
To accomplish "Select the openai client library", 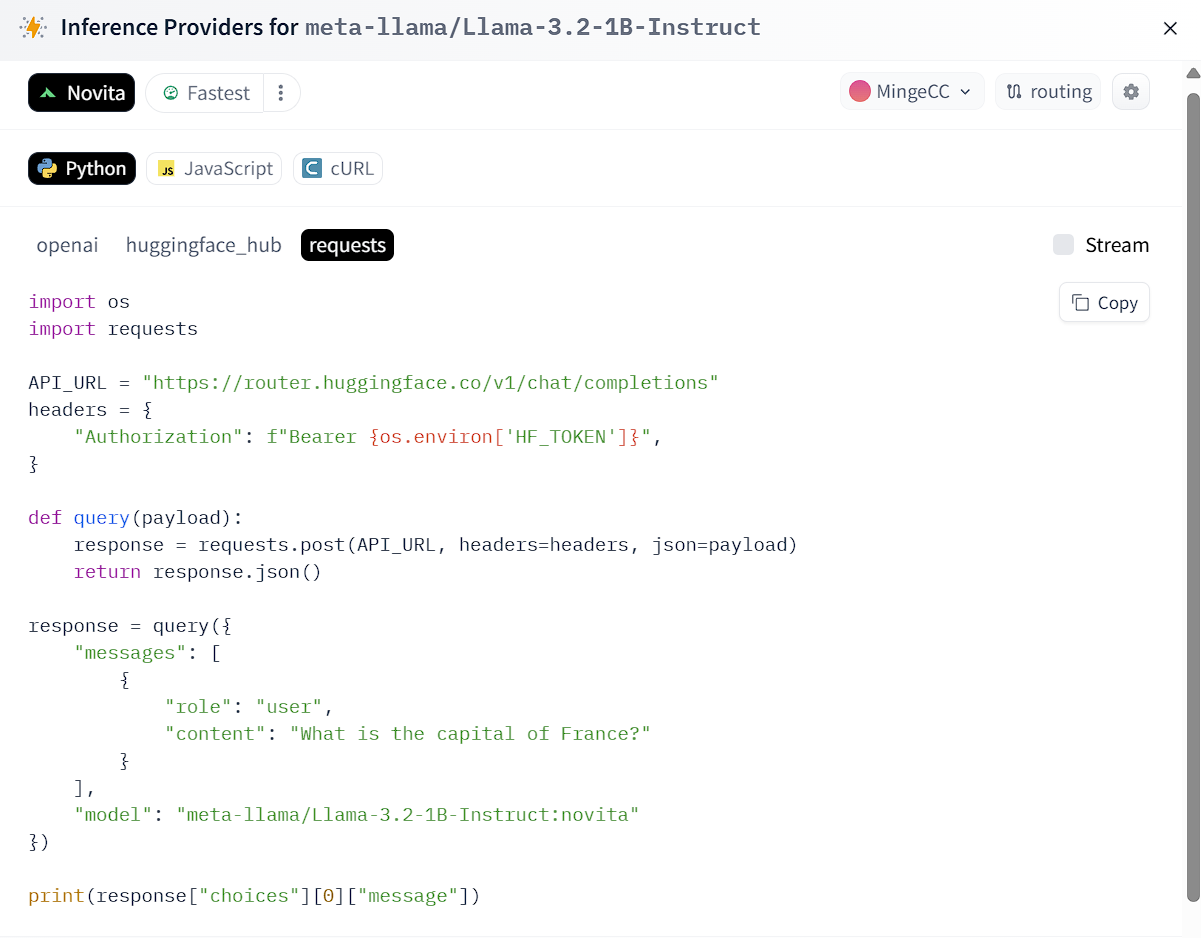I will coord(67,245).
